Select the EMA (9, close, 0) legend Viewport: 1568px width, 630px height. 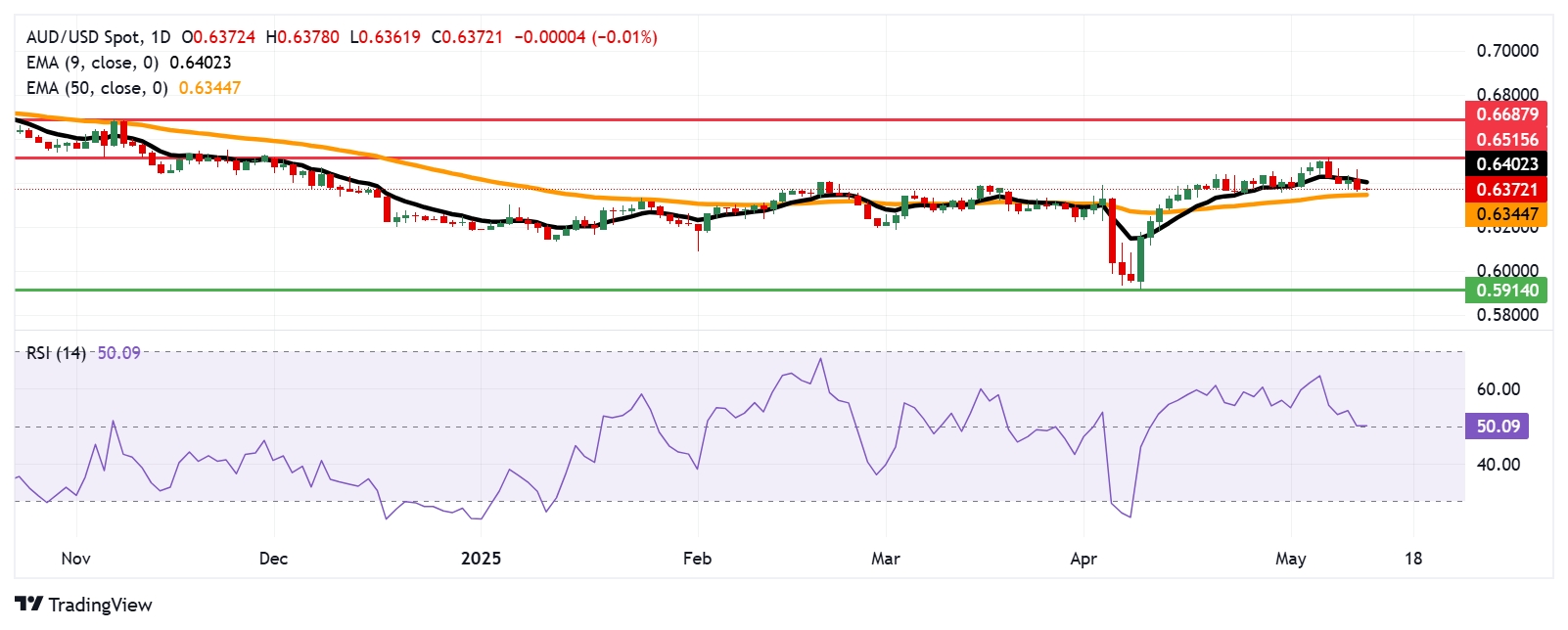[92, 63]
